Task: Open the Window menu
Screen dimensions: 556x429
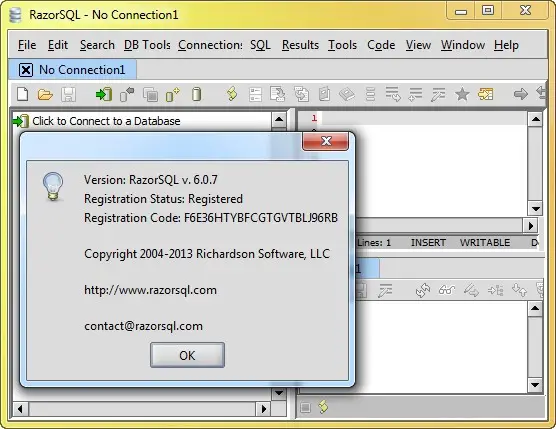Action: pos(463,45)
